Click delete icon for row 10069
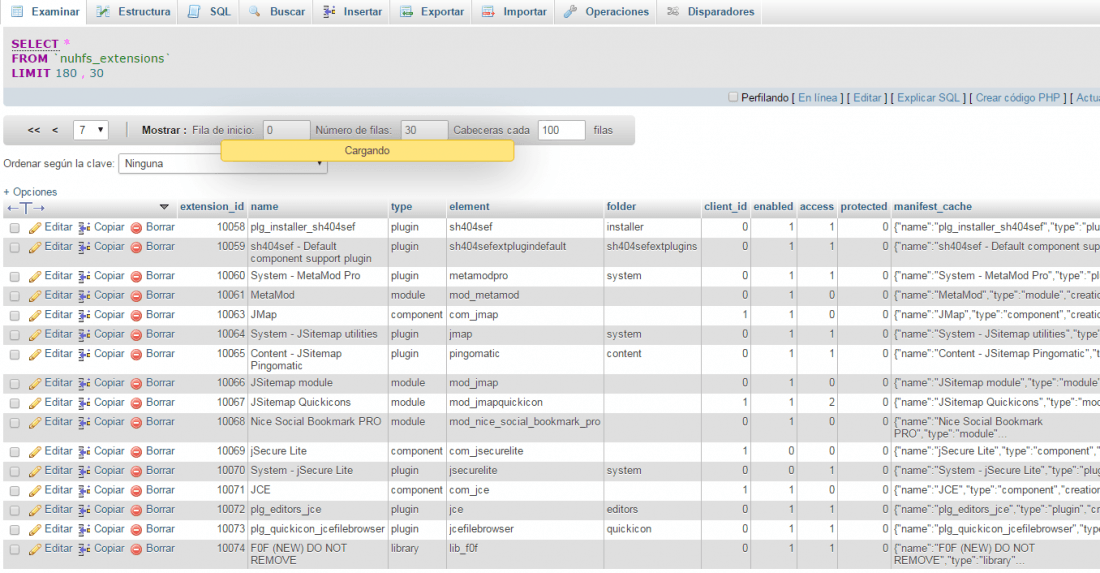Viewport: 1100px width, 573px height. (137, 452)
